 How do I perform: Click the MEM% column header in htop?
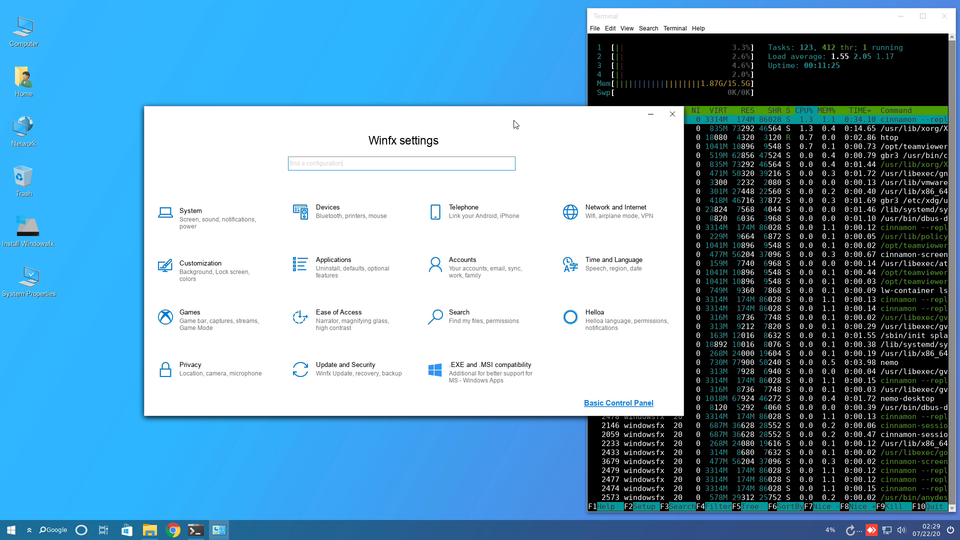(827, 111)
